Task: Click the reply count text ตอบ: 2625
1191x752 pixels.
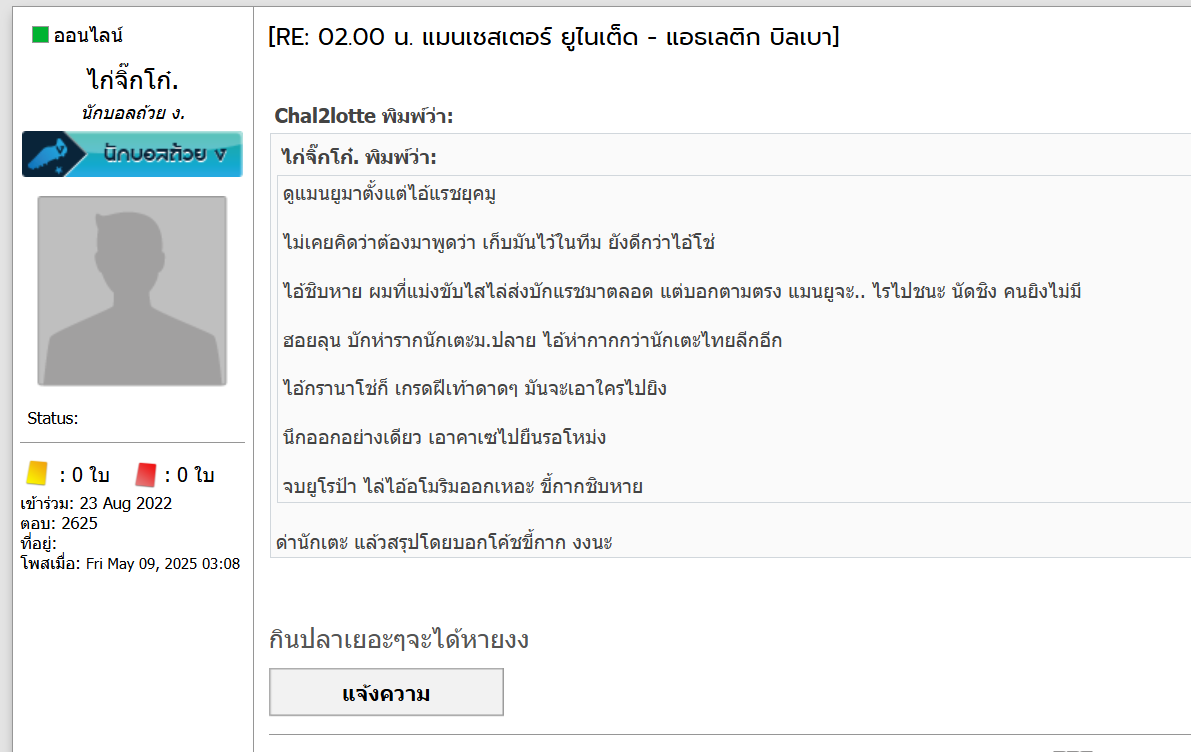Action: point(59,523)
